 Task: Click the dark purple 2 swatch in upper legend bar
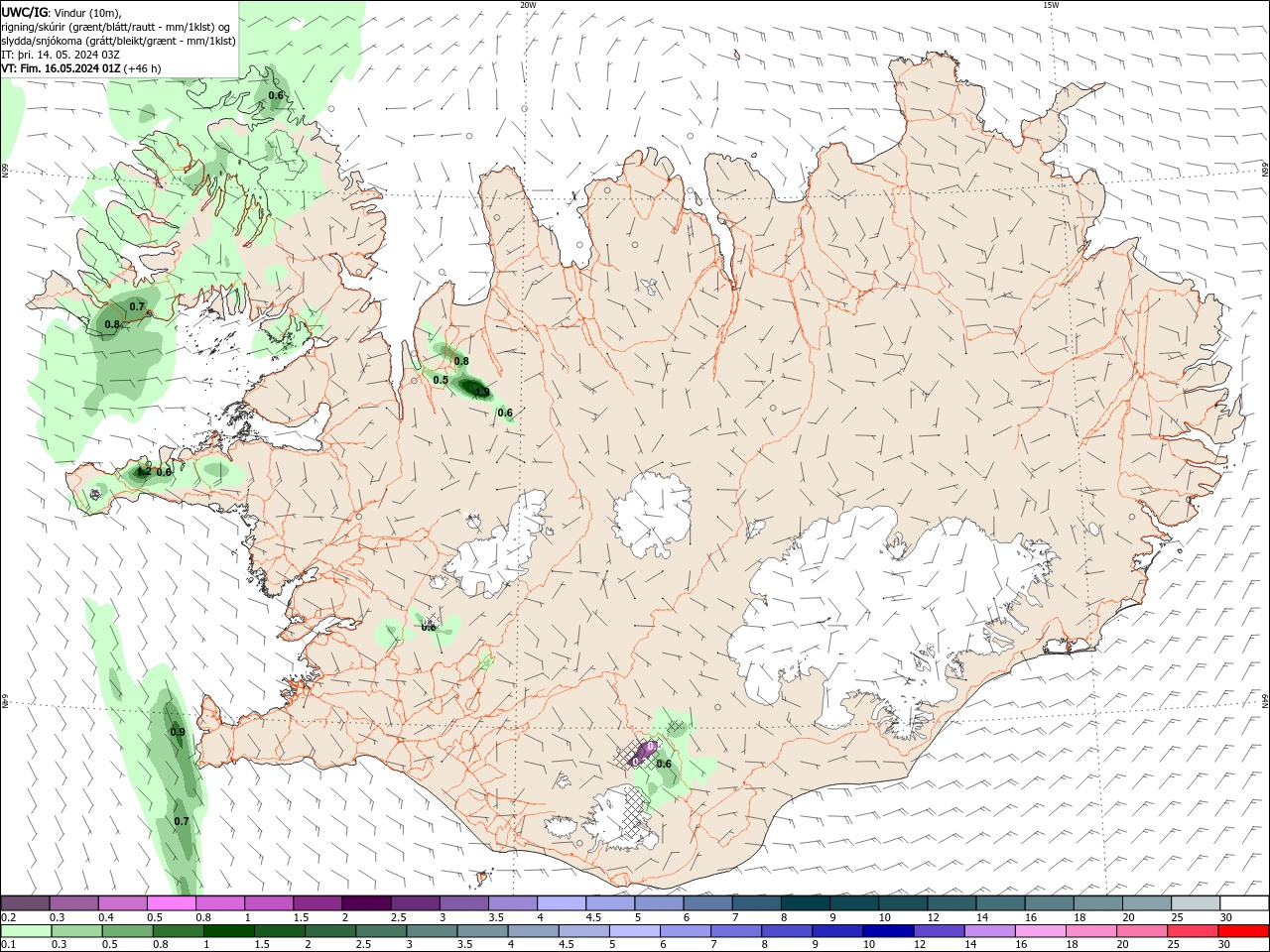pos(366,903)
